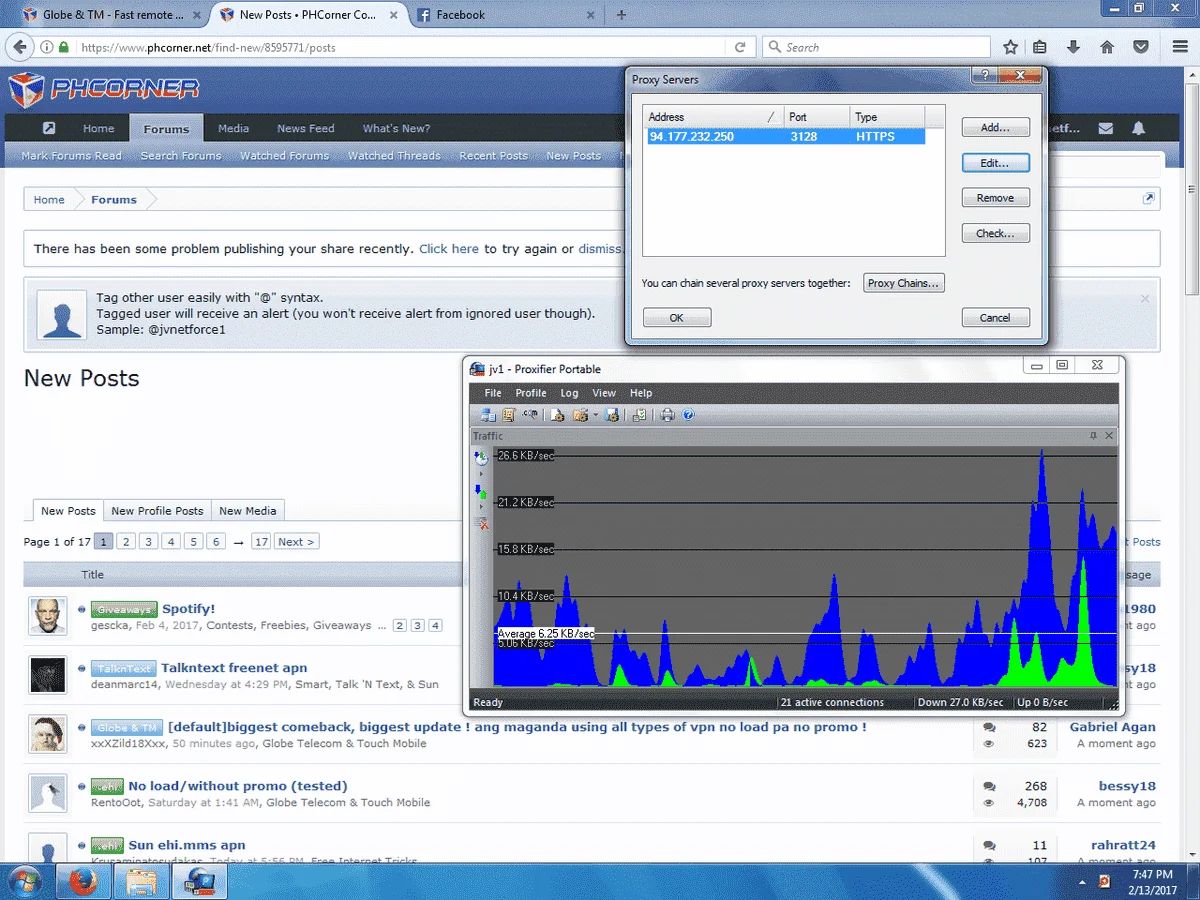Open the PHCorner alerts bell icon
1200x900 pixels.
pyautogui.click(x=1138, y=128)
